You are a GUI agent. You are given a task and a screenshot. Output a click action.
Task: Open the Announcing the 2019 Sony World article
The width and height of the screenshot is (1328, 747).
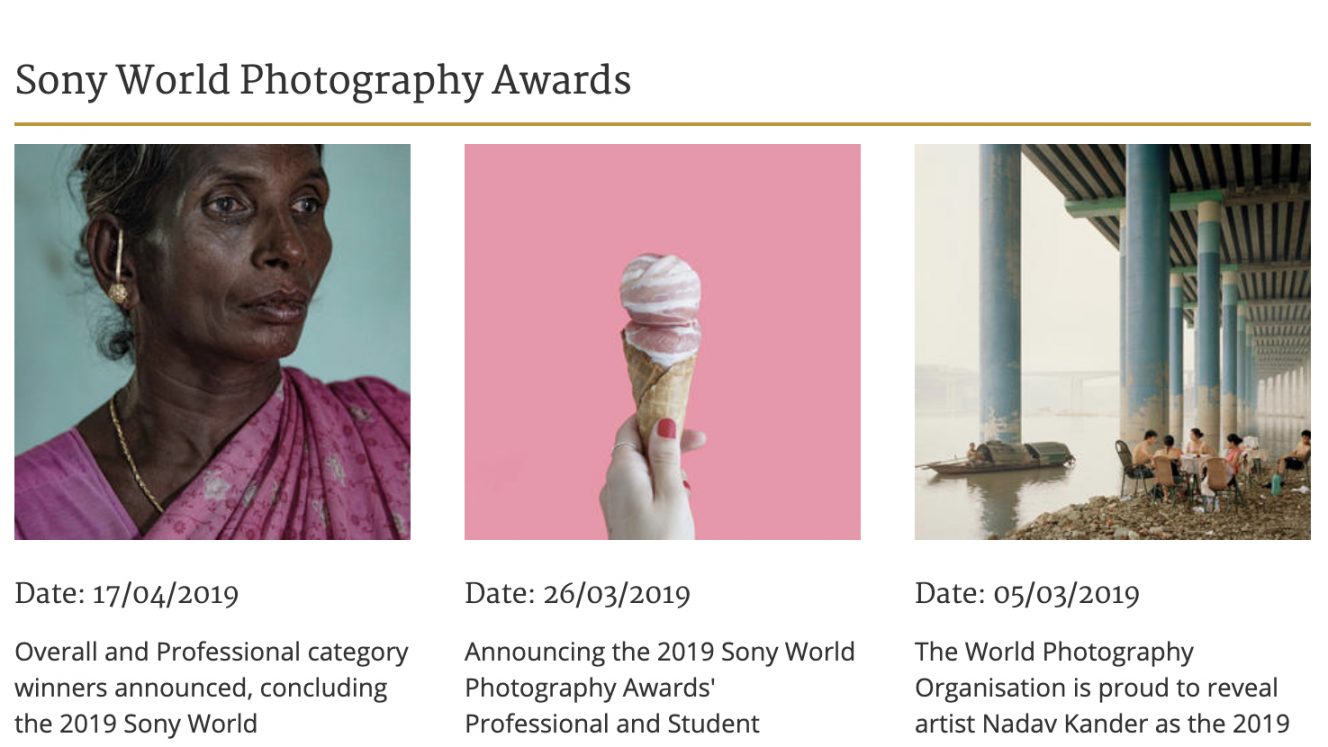pyautogui.click(x=660, y=688)
